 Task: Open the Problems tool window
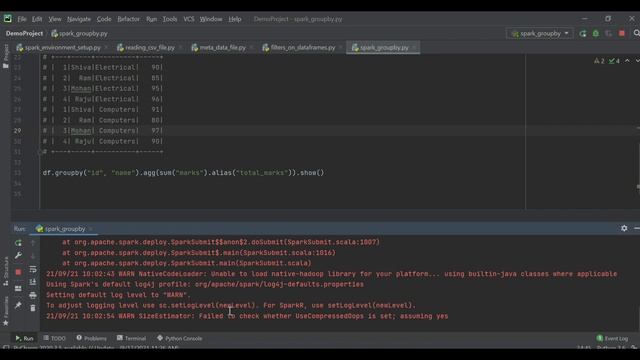pyautogui.click(x=91, y=338)
